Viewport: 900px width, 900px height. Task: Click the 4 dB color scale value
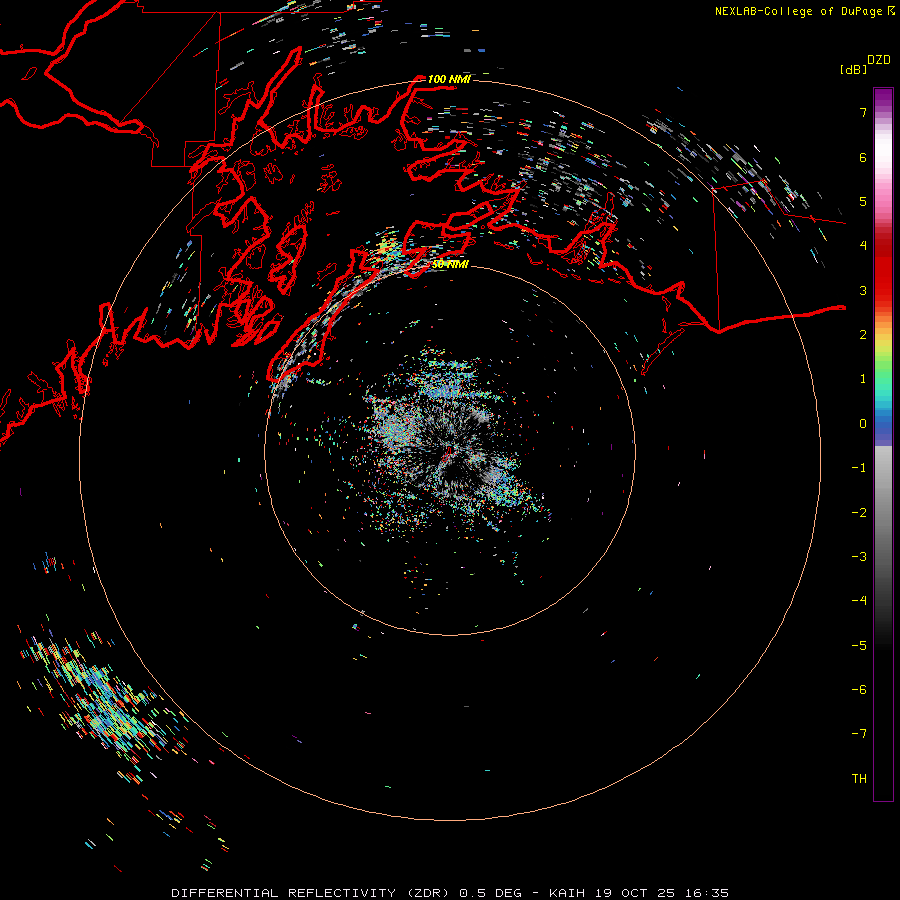click(x=863, y=246)
